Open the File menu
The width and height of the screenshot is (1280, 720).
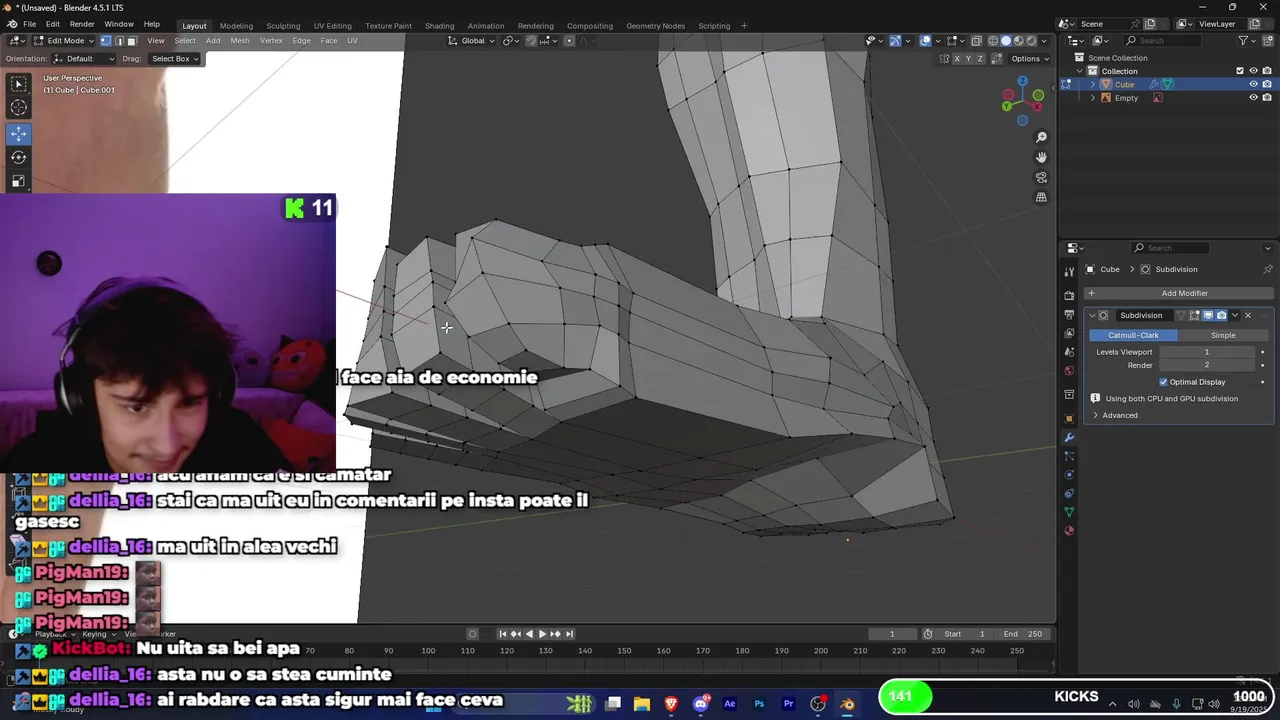(30, 25)
